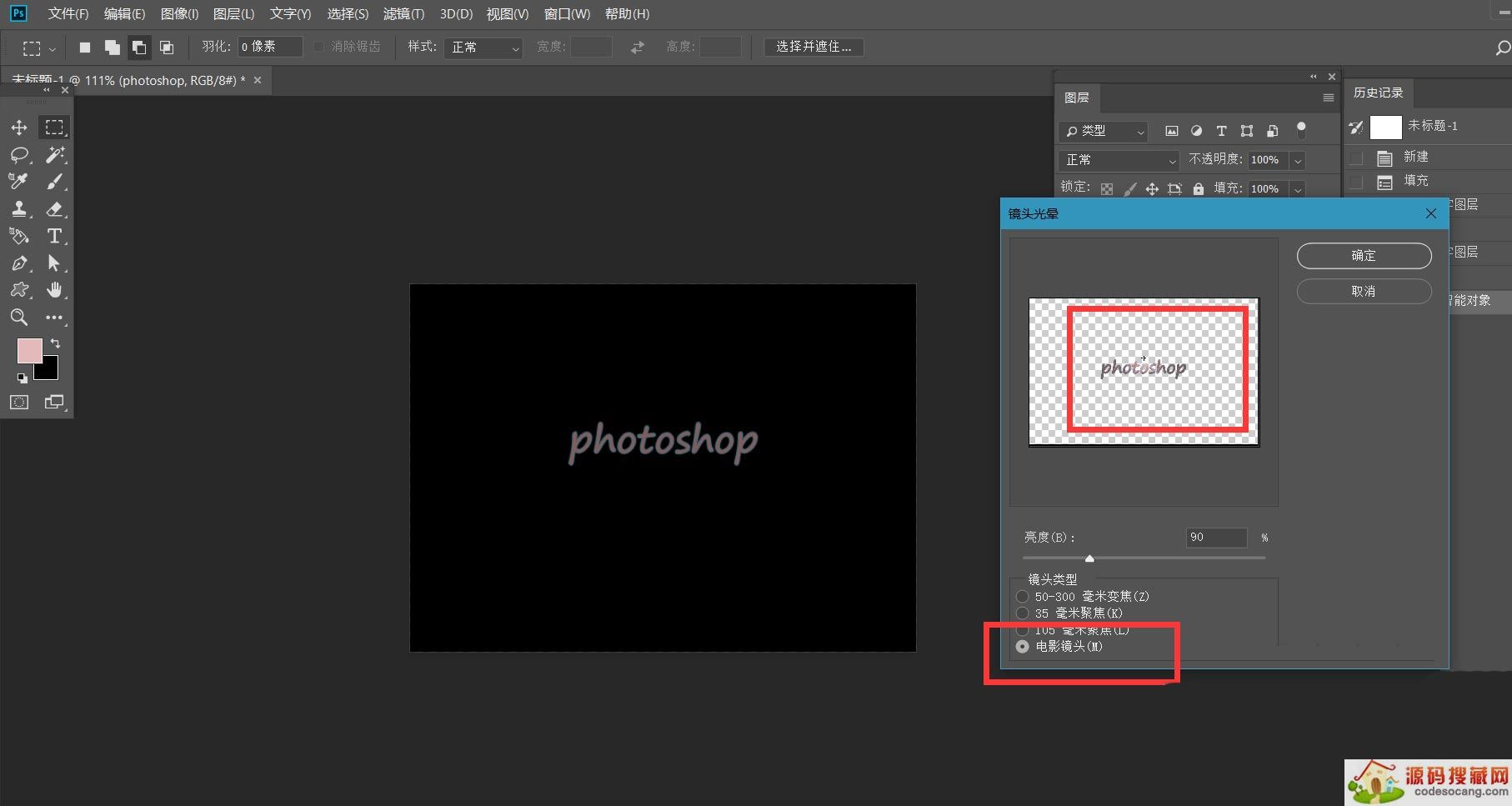
Task: Open the search icon in options bar
Action: 1502,48
